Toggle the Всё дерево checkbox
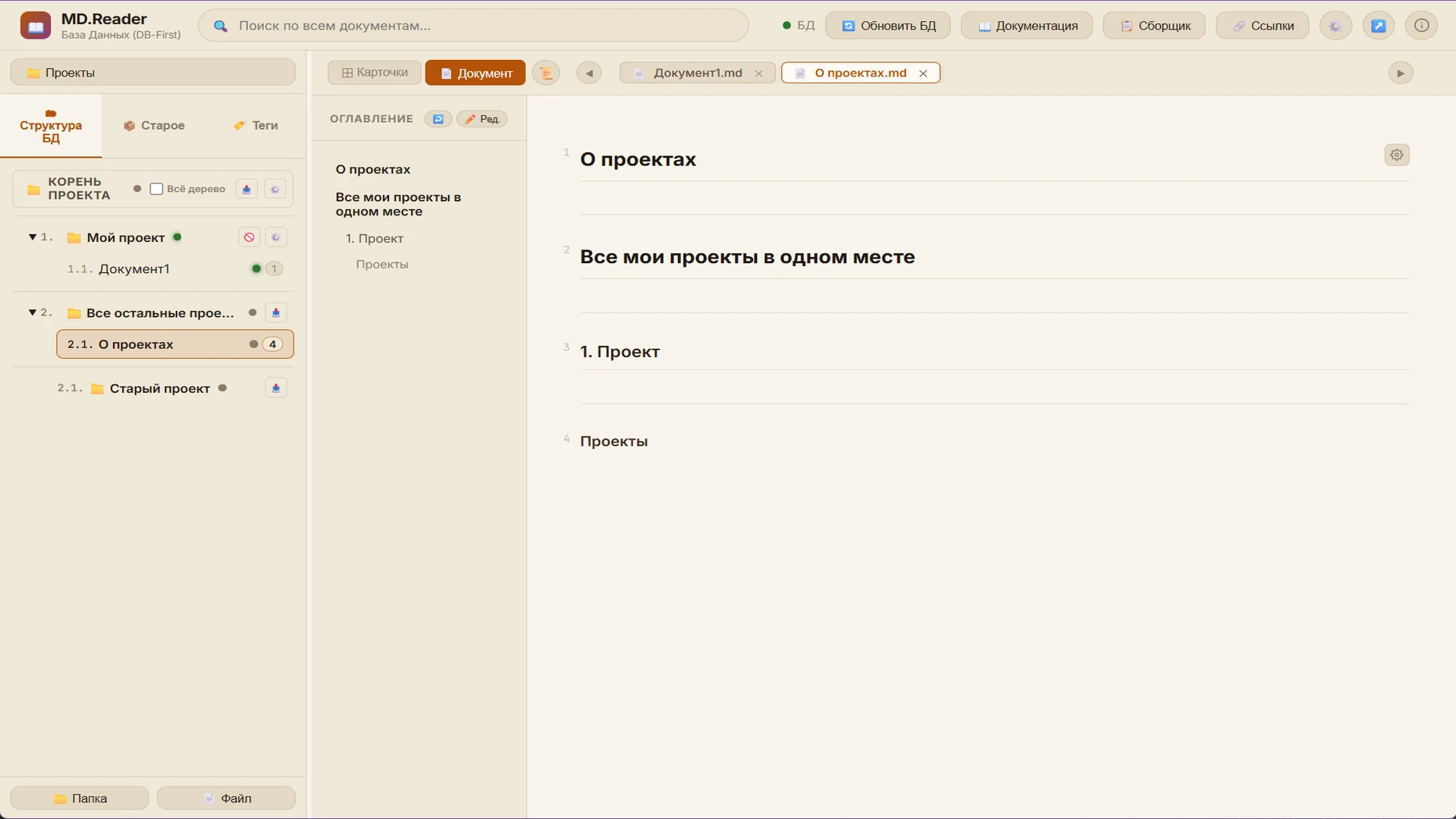The image size is (1456, 819). pyautogui.click(x=156, y=189)
